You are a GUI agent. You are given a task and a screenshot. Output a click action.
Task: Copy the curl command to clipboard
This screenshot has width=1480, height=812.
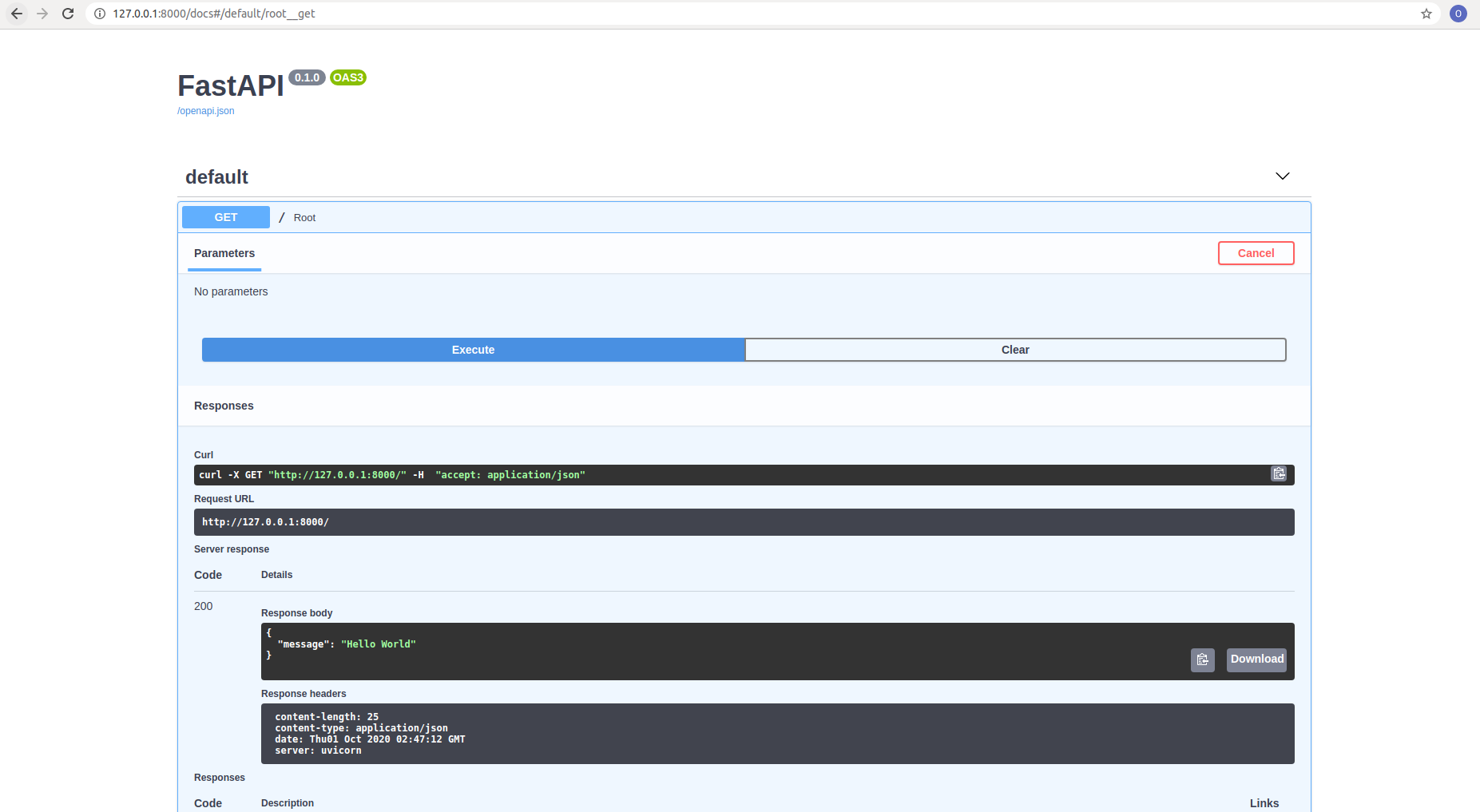(1279, 474)
